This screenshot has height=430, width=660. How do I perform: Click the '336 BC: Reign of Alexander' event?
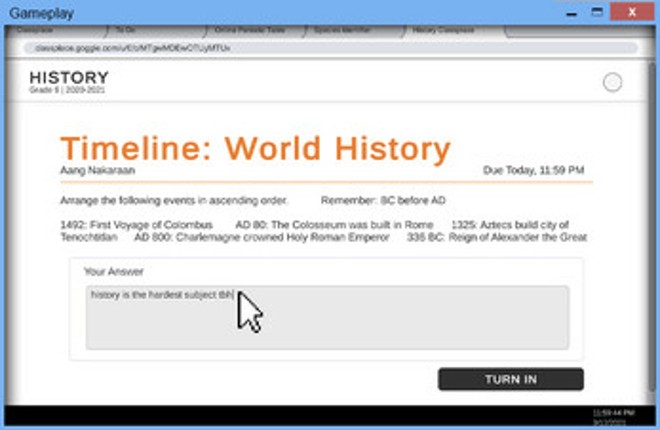point(497,237)
